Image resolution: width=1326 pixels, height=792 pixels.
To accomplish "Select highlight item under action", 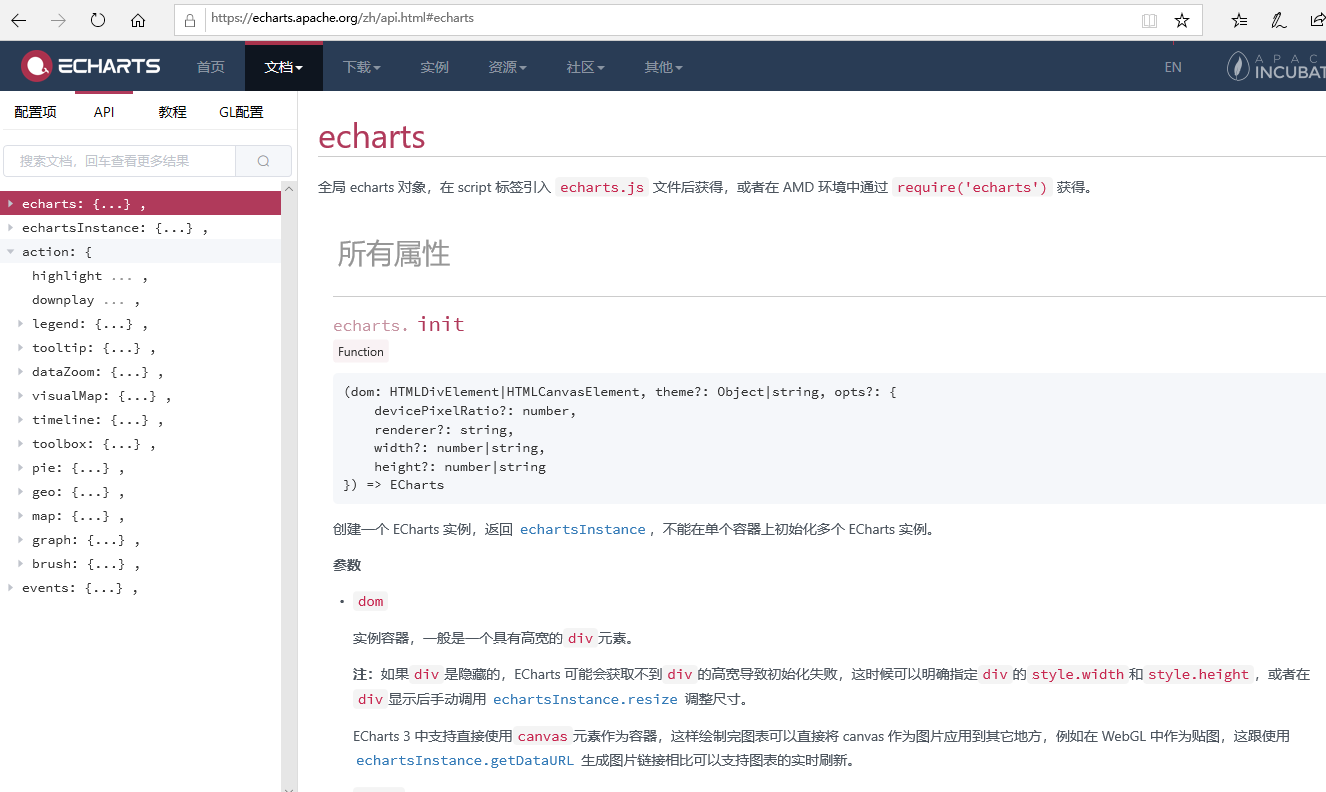I will pyautogui.click(x=67, y=276).
